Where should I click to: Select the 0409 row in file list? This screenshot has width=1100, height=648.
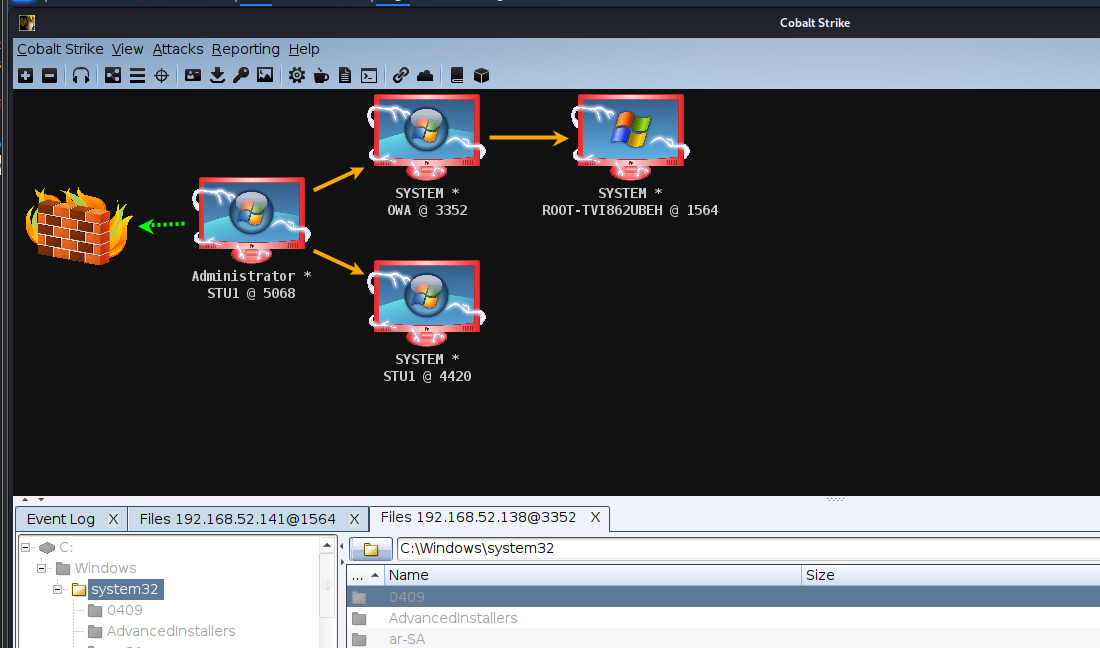pyautogui.click(x=723, y=597)
